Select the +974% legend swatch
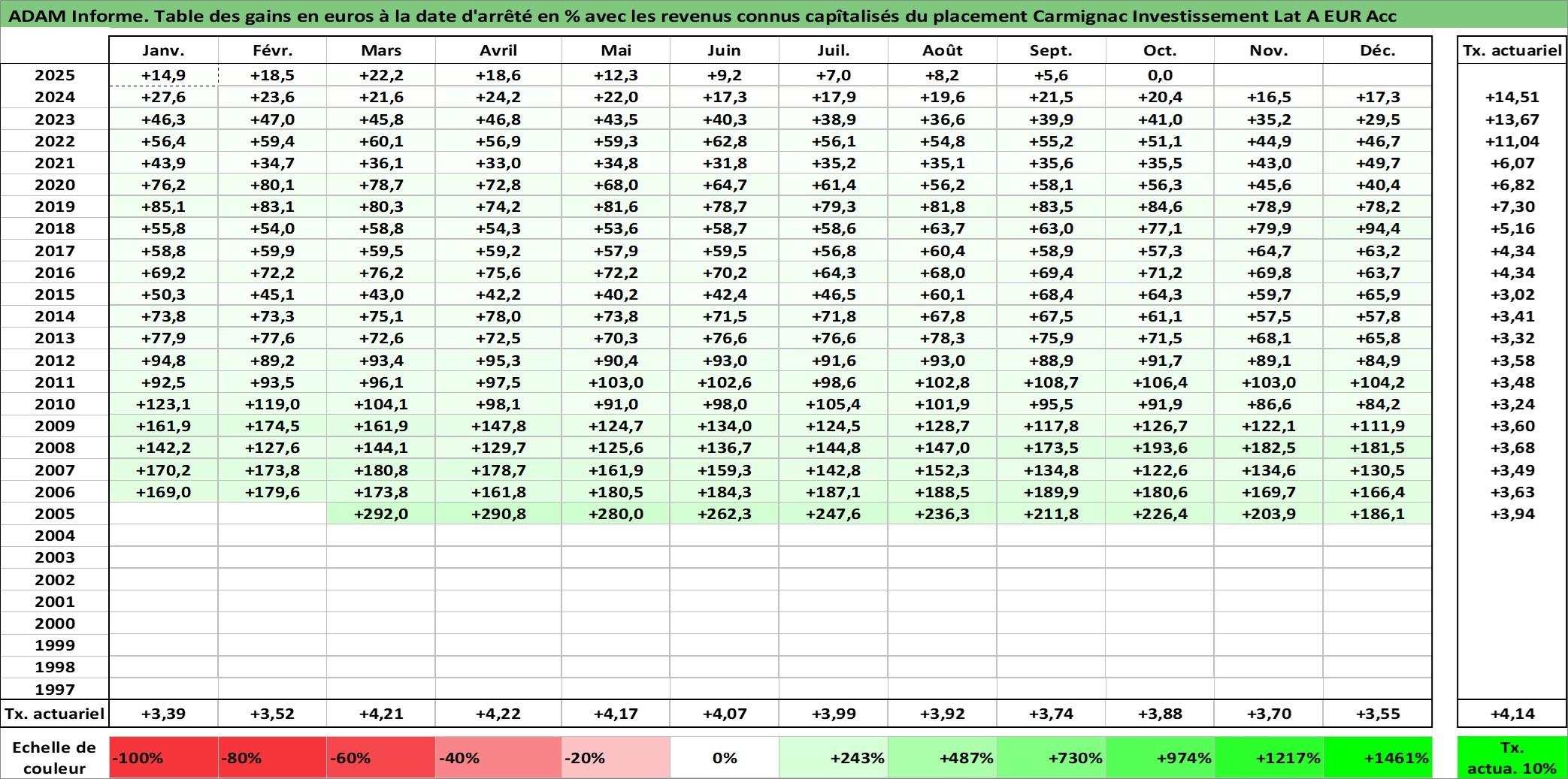Image resolution: width=1568 pixels, height=779 pixels. click(1160, 757)
